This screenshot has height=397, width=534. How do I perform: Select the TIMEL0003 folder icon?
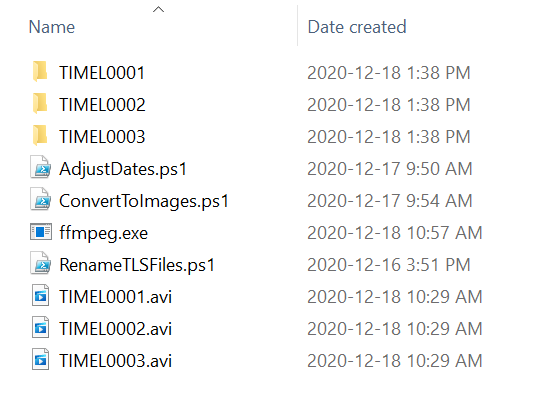point(40,135)
